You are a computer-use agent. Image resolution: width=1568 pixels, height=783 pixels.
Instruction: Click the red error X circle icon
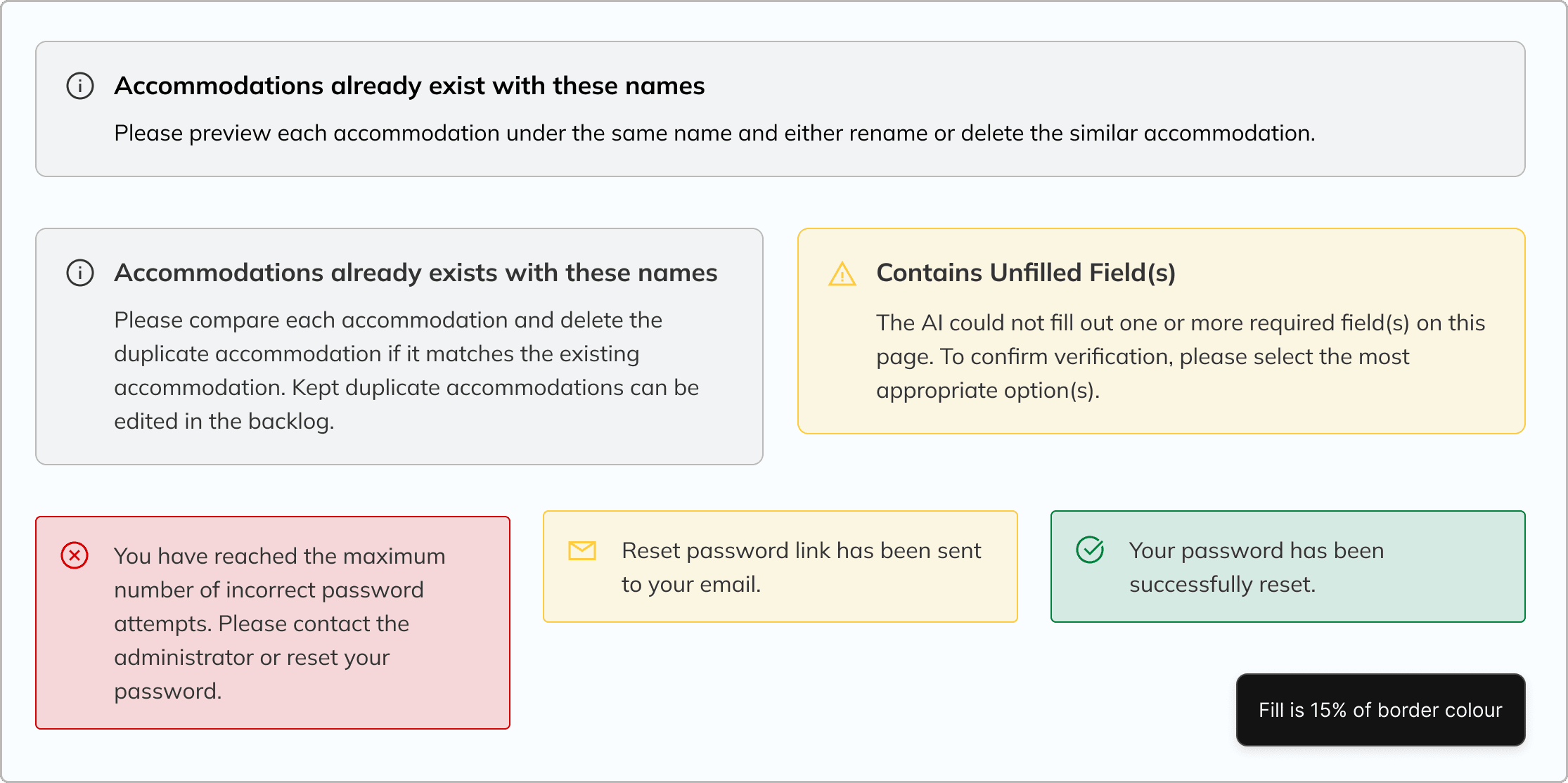coord(75,555)
